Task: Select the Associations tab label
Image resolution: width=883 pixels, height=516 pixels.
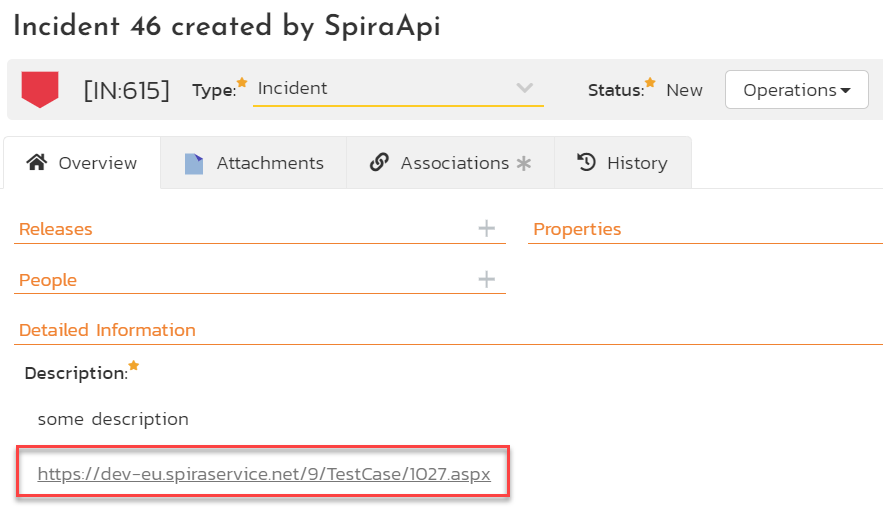Action: [x=454, y=163]
